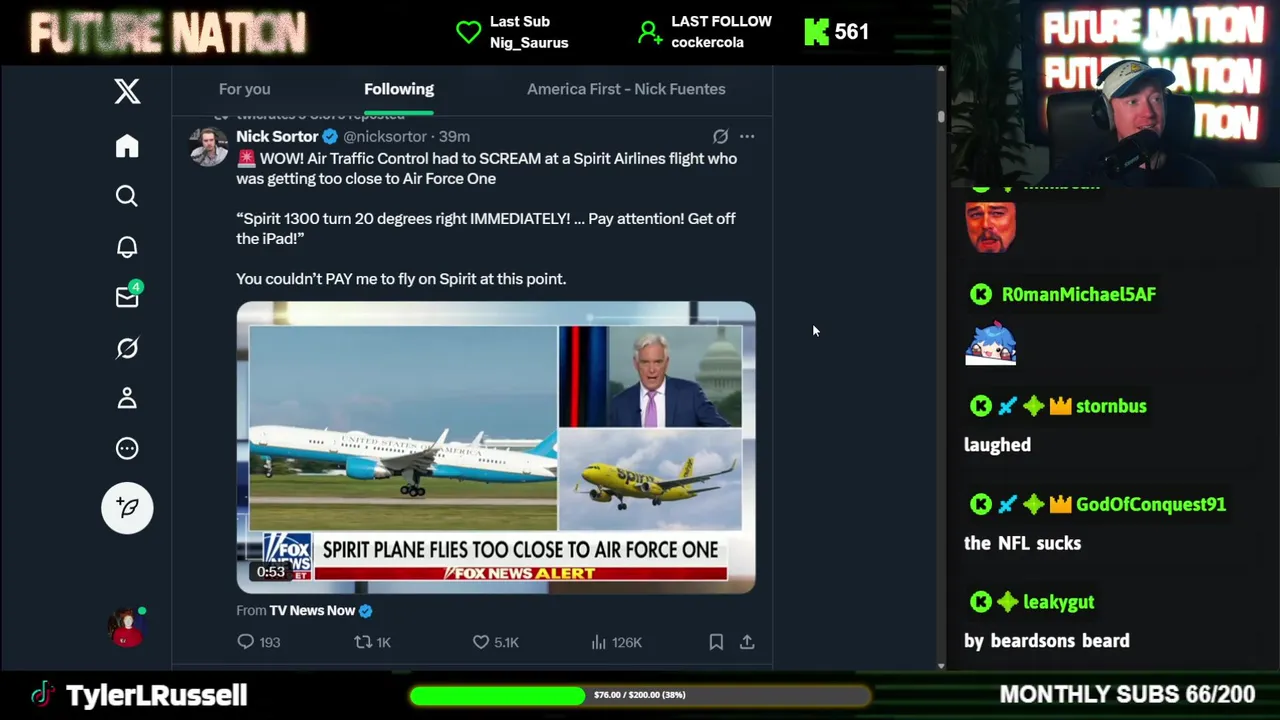Click the streamer webcam feed
The image size is (1280, 720).
pos(1115,93)
